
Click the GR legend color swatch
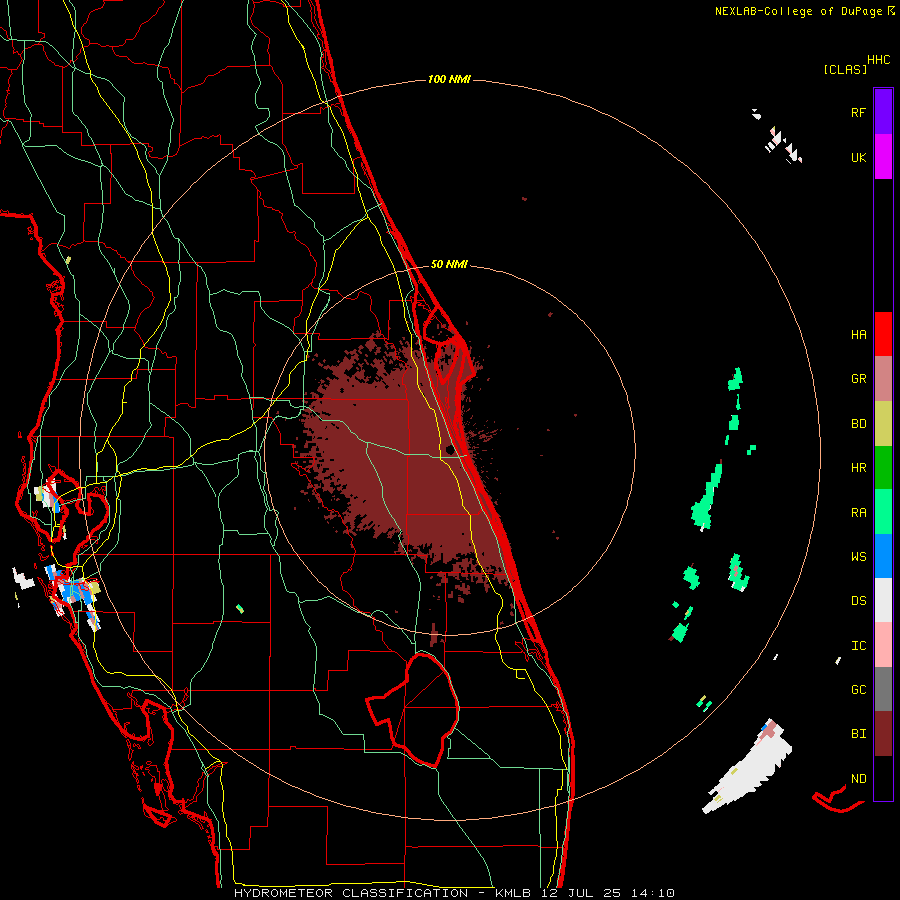coord(883,379)
